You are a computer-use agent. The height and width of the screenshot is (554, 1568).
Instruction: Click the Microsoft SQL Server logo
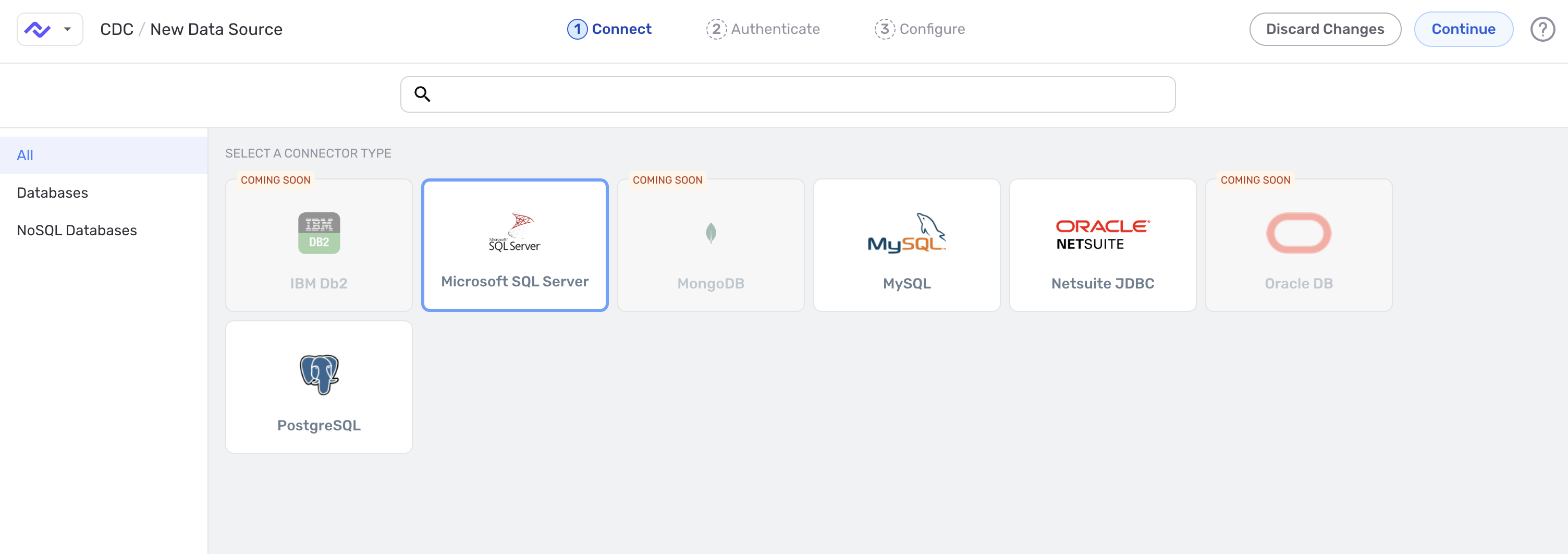pos(515,232)
